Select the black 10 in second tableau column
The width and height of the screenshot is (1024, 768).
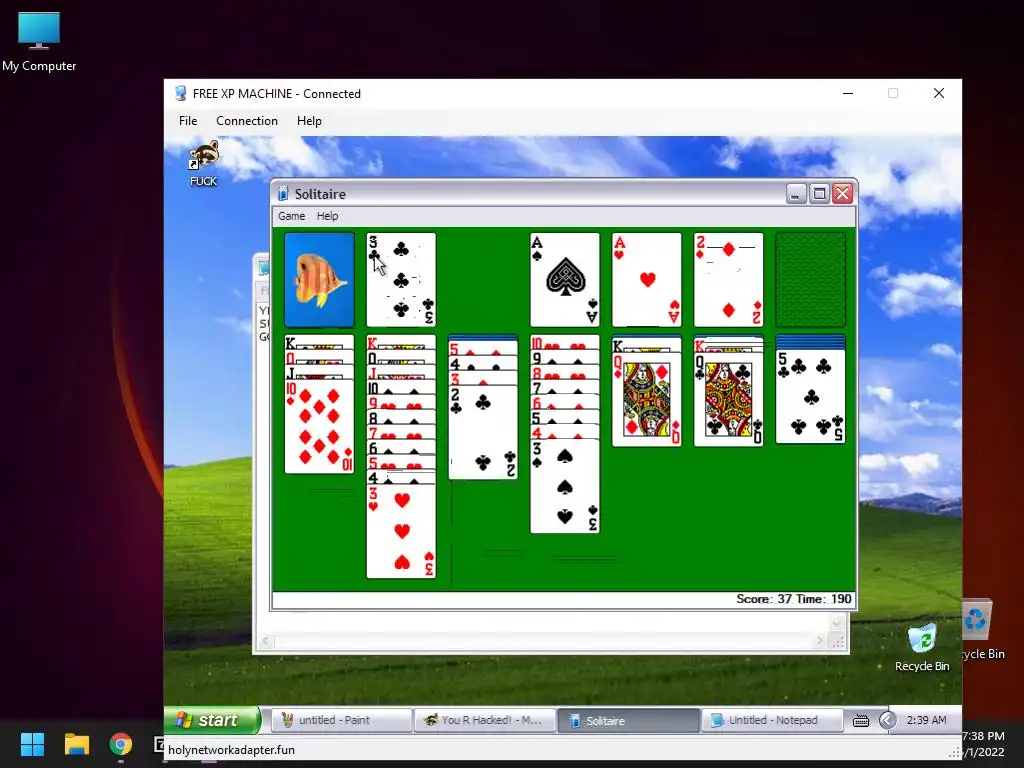coord(401,388)
